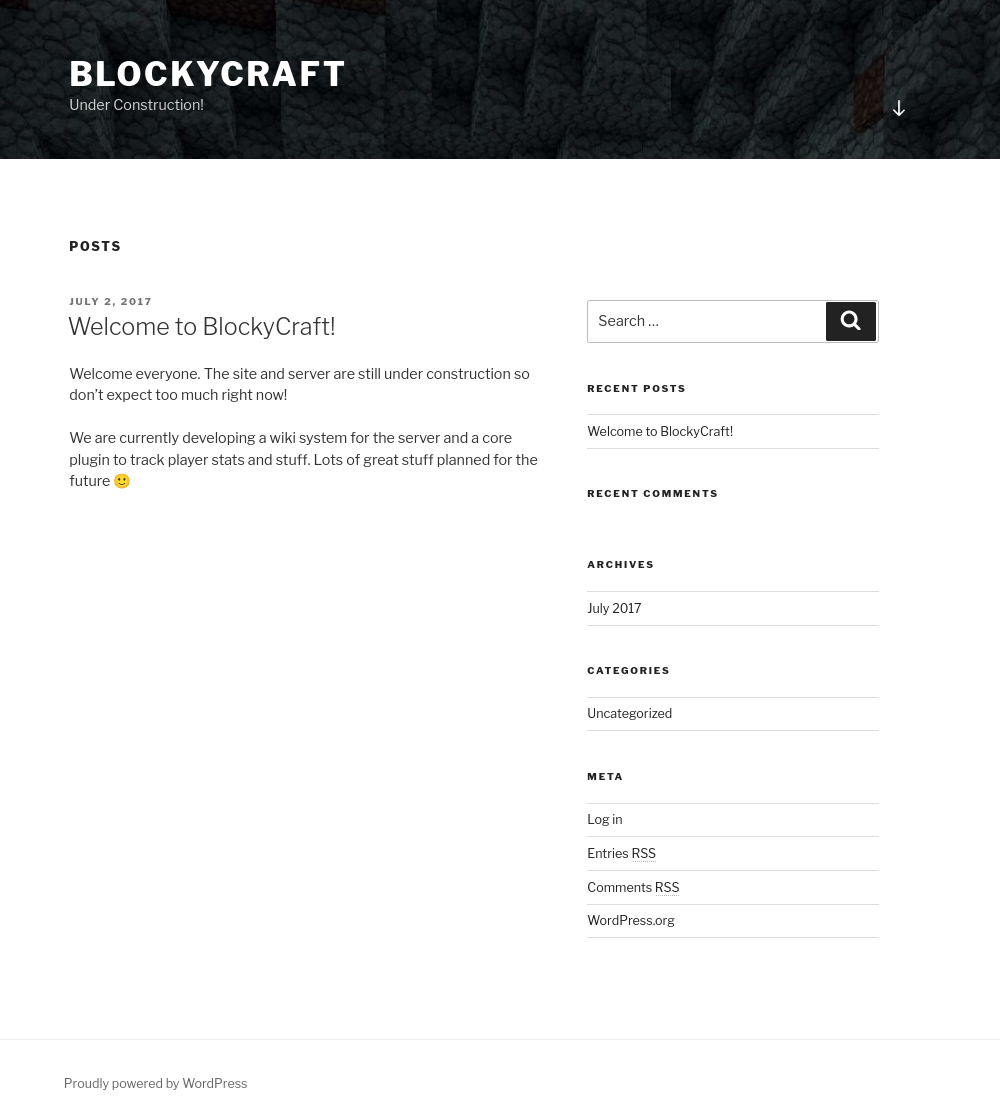1000x1108 pixels.
Task: Click the Recent Comments widget heading
Action: coord(652,493)
